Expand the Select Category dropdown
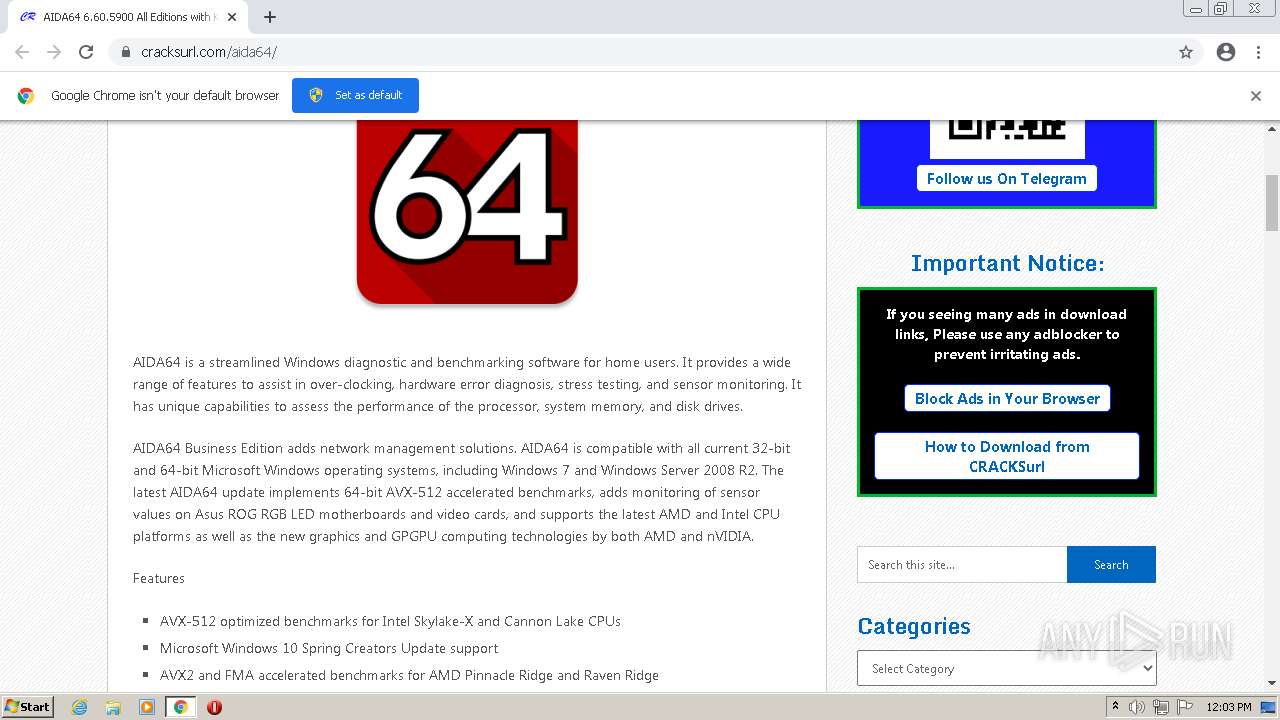This screenshot has height=720, width=1280. pos(1007,668)
